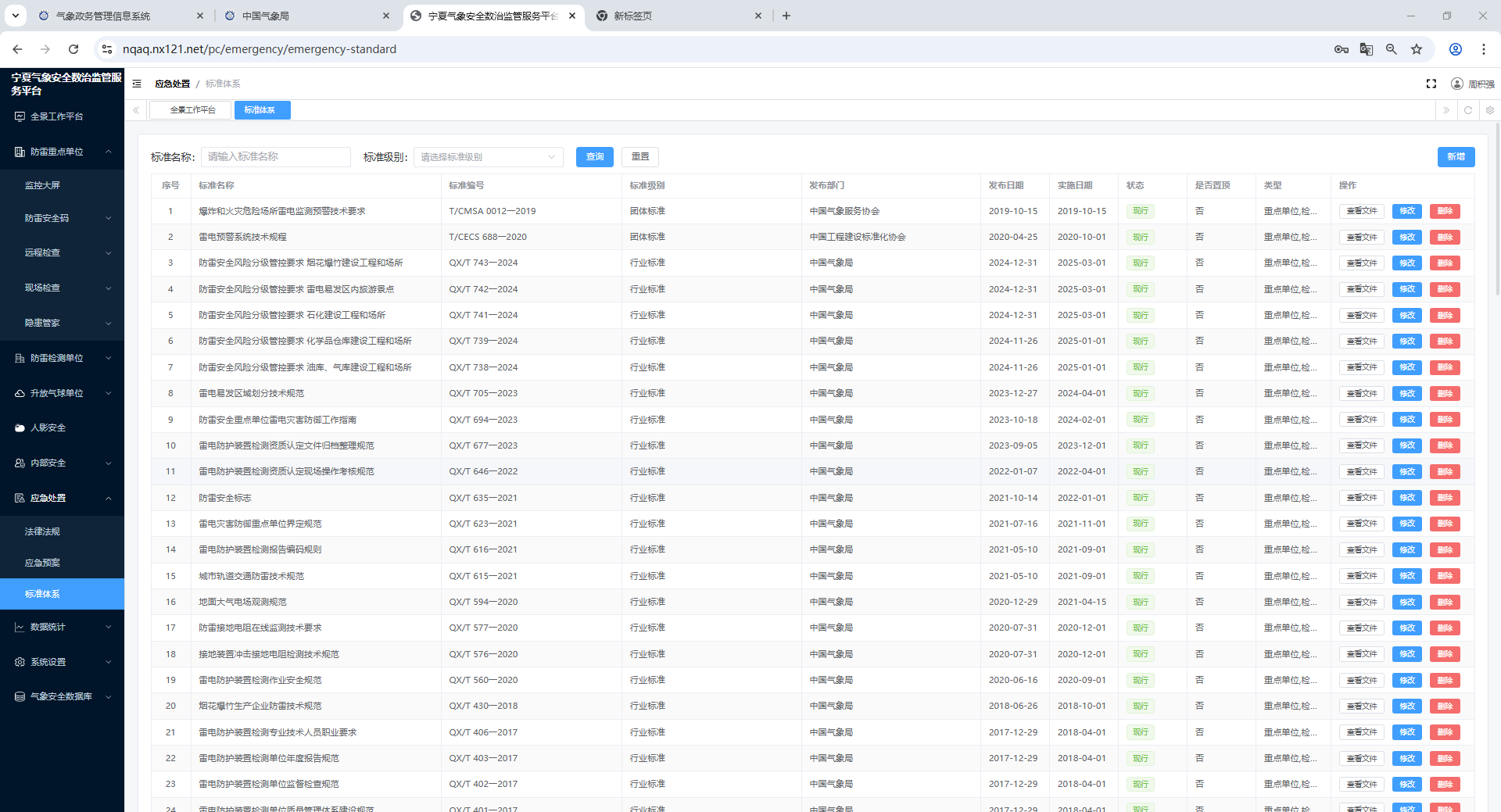The height and width of the screenshot is (812, 1501).
Task: Open the gear settings icon in the tab bar
Action: click(1489, 110)
